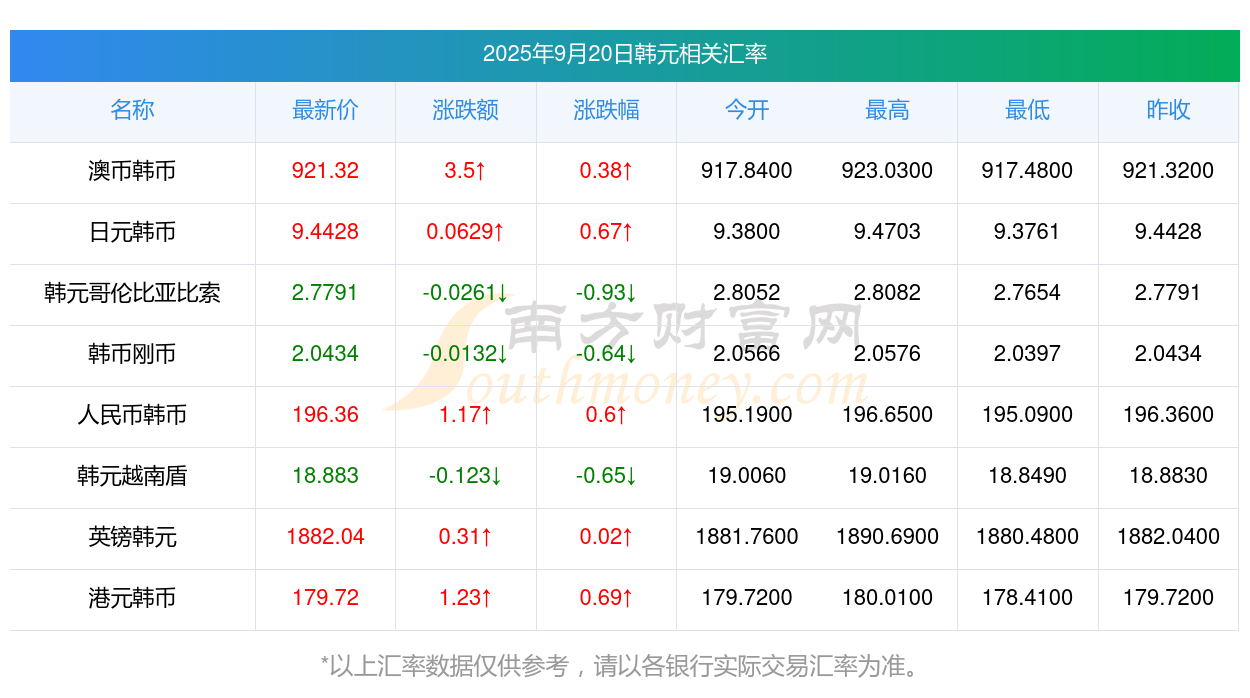Click the change percent -0.64↓

click(x=606, y=354)
